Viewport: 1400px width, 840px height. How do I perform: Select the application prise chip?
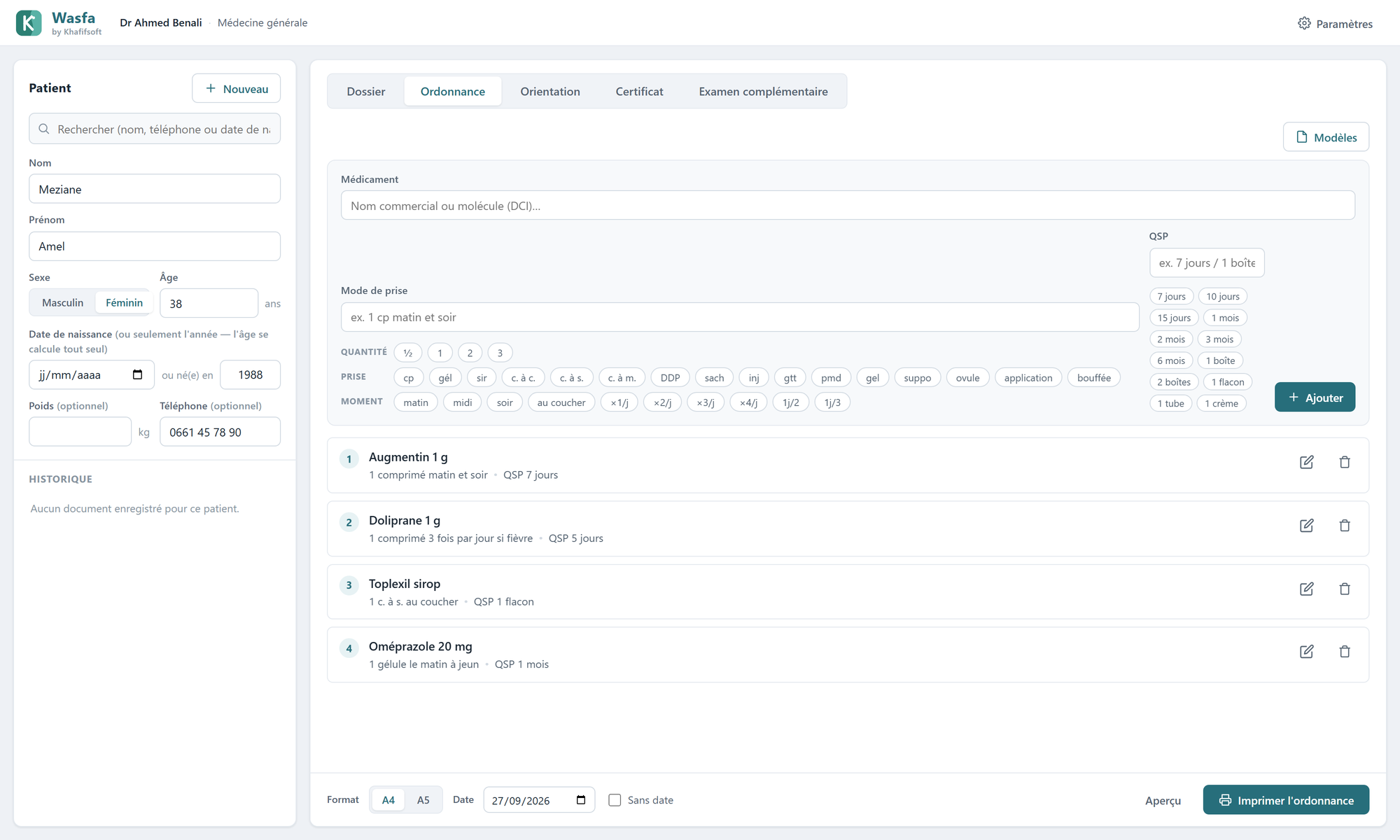1028,378
